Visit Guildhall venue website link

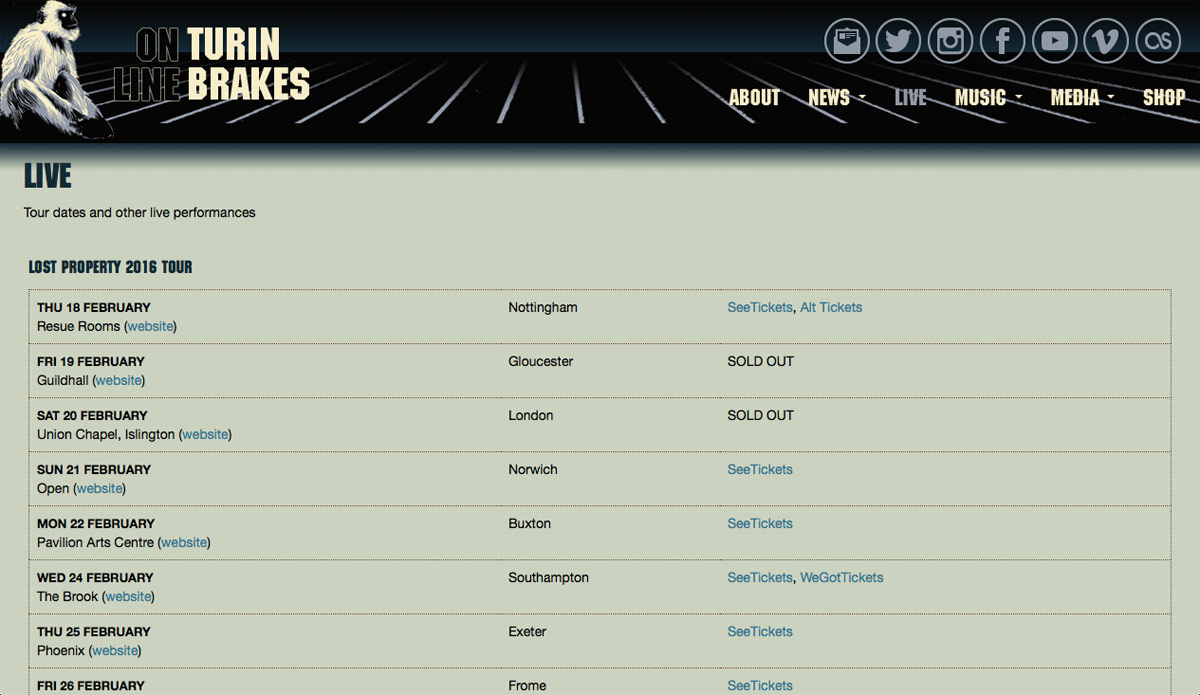tap(118, 380)
